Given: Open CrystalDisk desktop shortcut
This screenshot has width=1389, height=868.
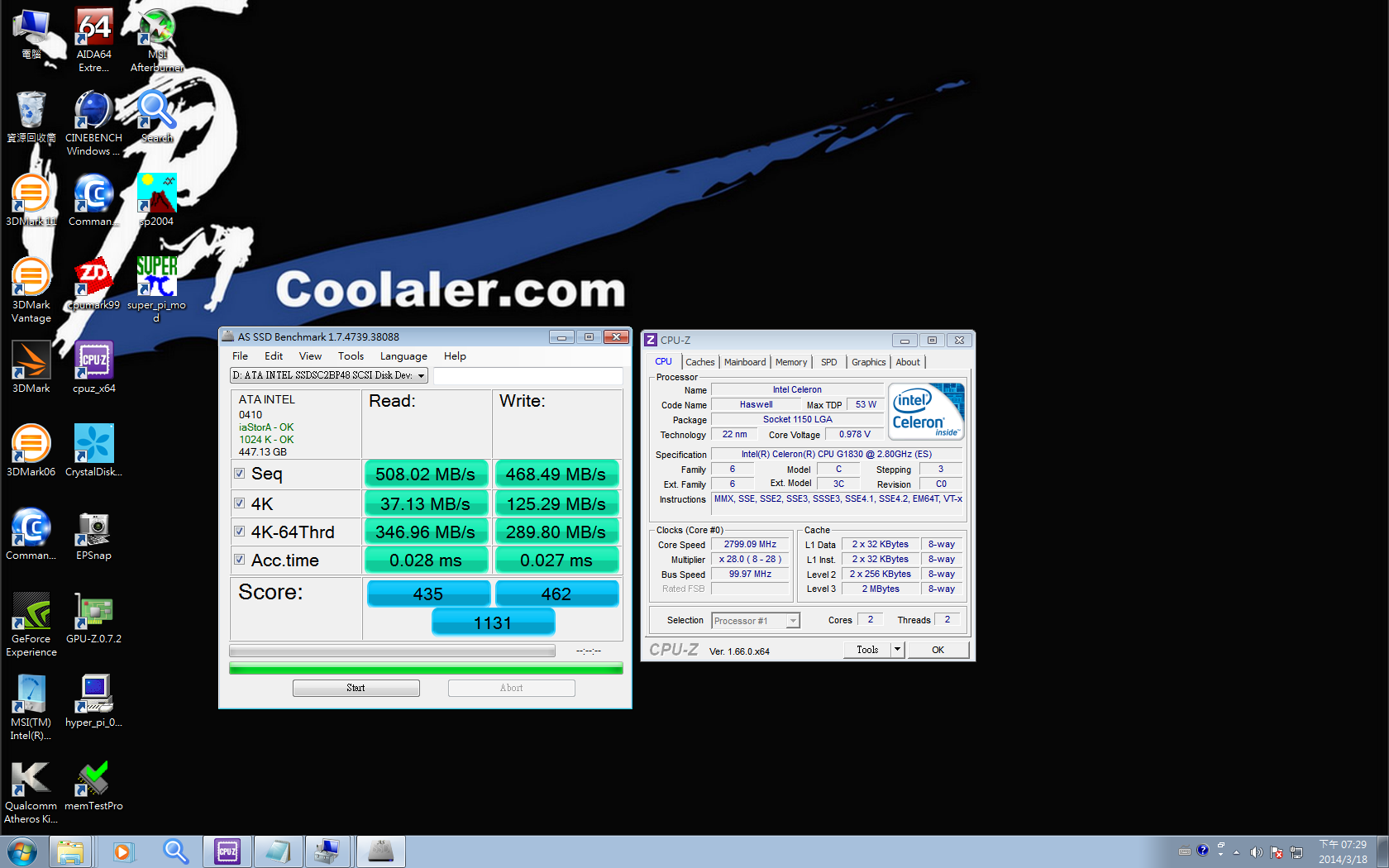Looking at the screenshot, I should point(93,451).
